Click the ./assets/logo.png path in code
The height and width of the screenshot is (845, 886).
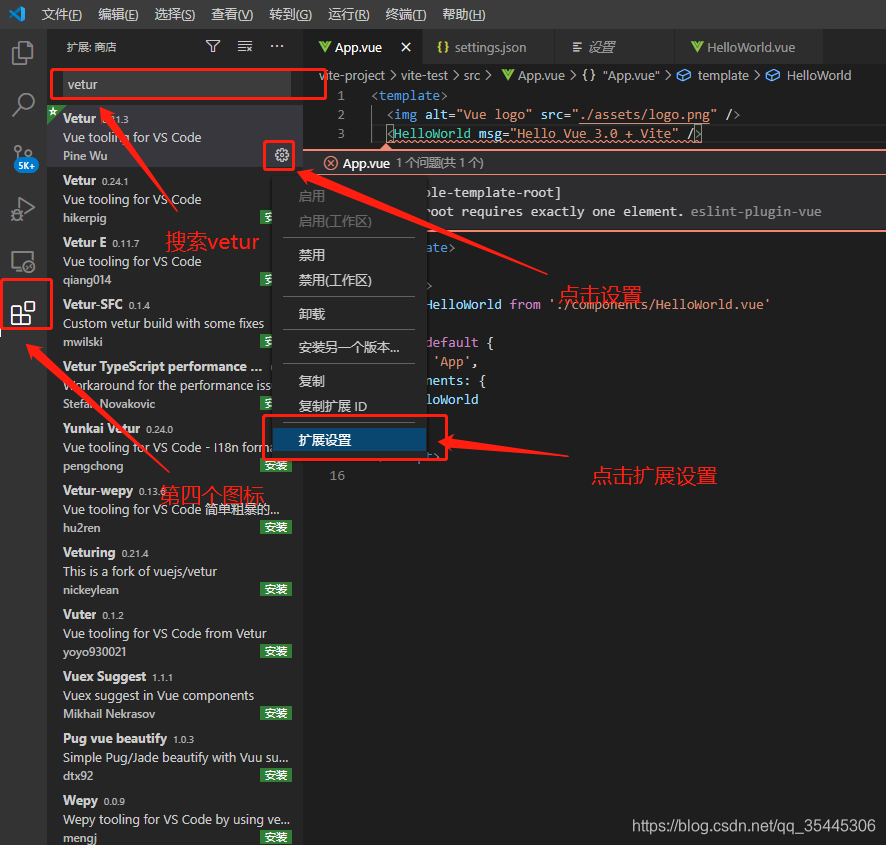click(644, 115)
